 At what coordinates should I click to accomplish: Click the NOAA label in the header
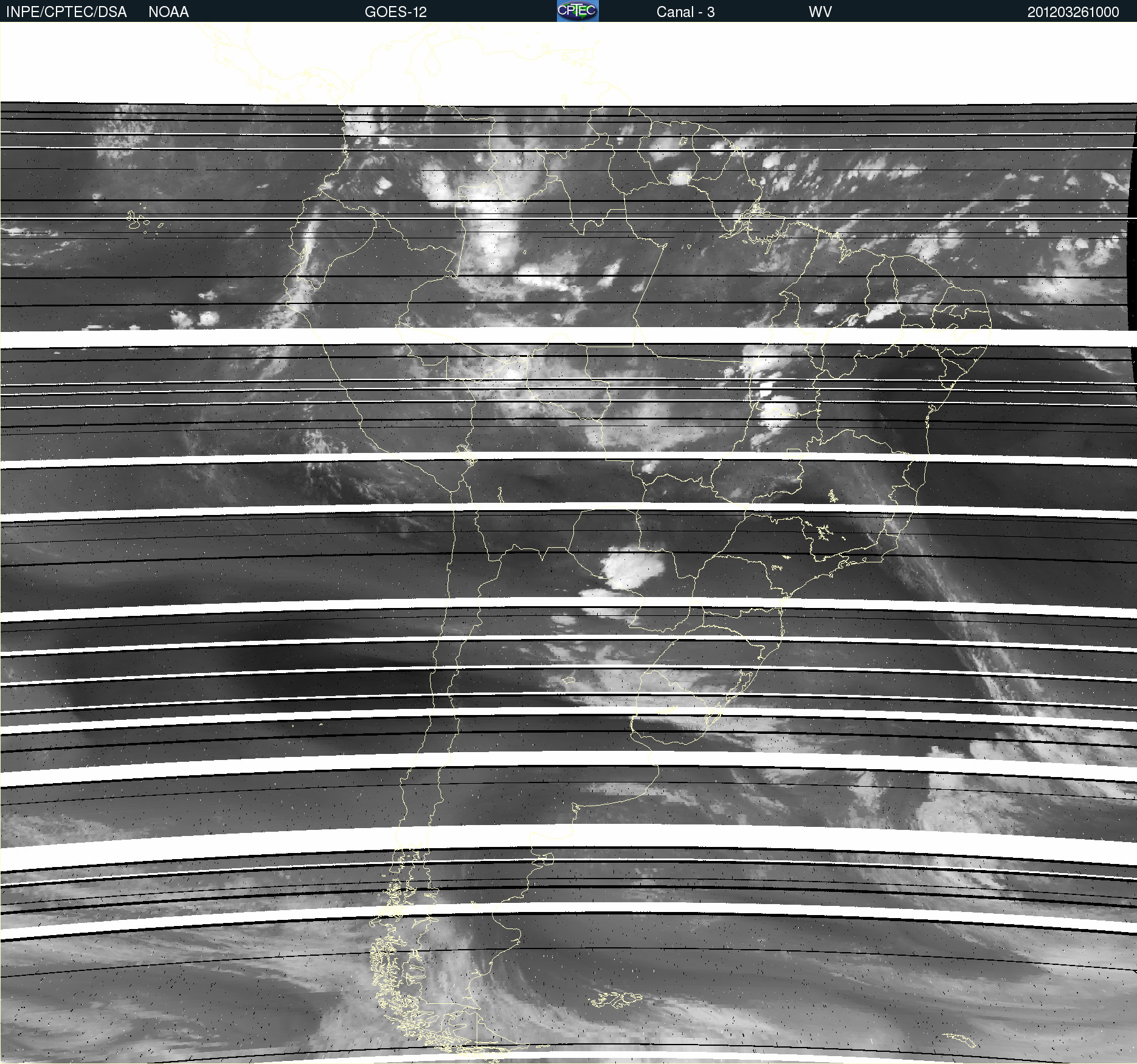(x=168, y=12)
